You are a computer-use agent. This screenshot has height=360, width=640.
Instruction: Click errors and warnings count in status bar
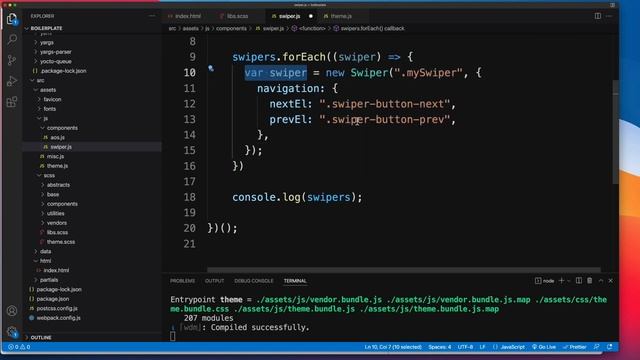point(19,347)
